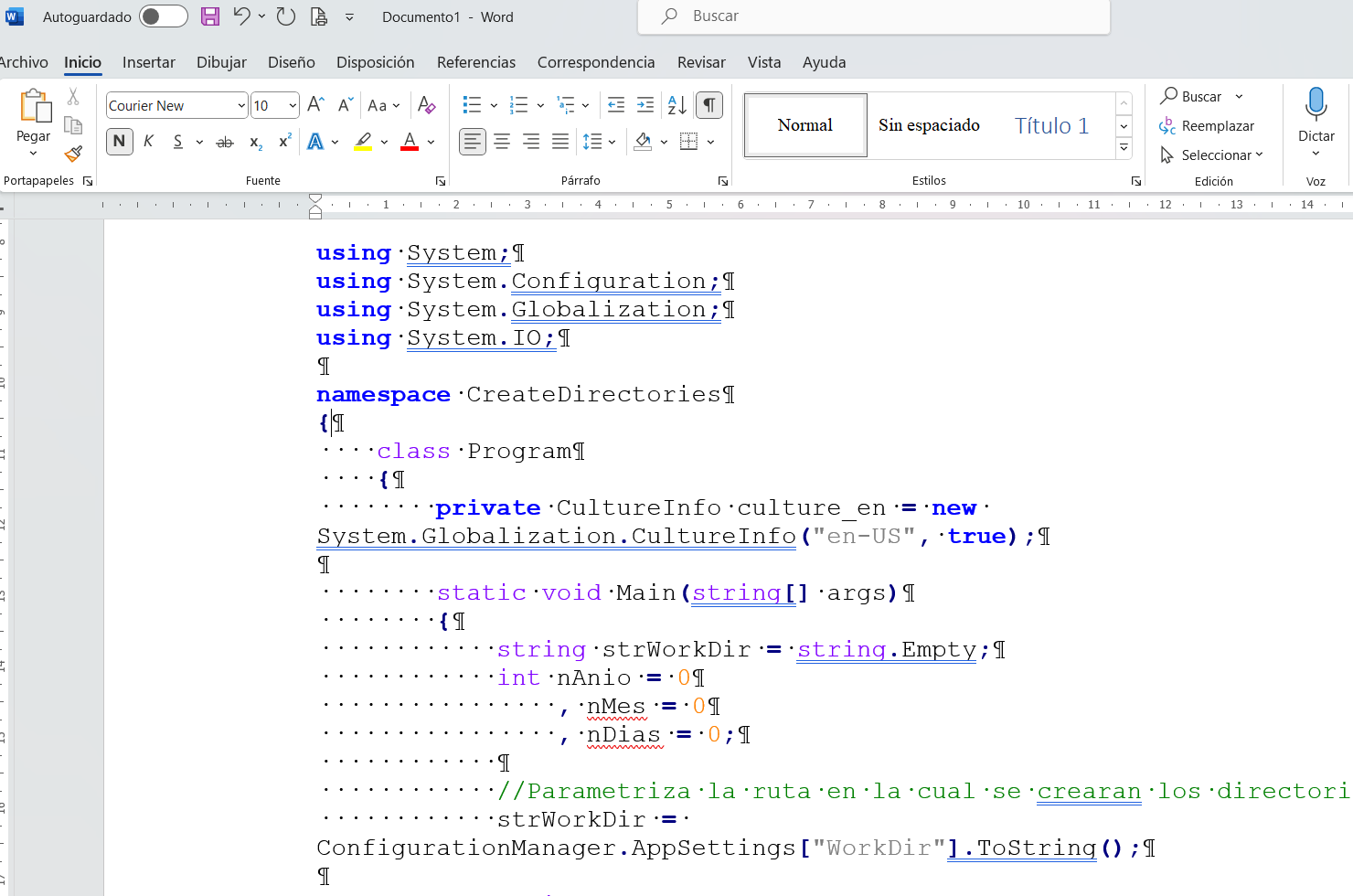Click the Dictar microphone icon

point(1316,103)
